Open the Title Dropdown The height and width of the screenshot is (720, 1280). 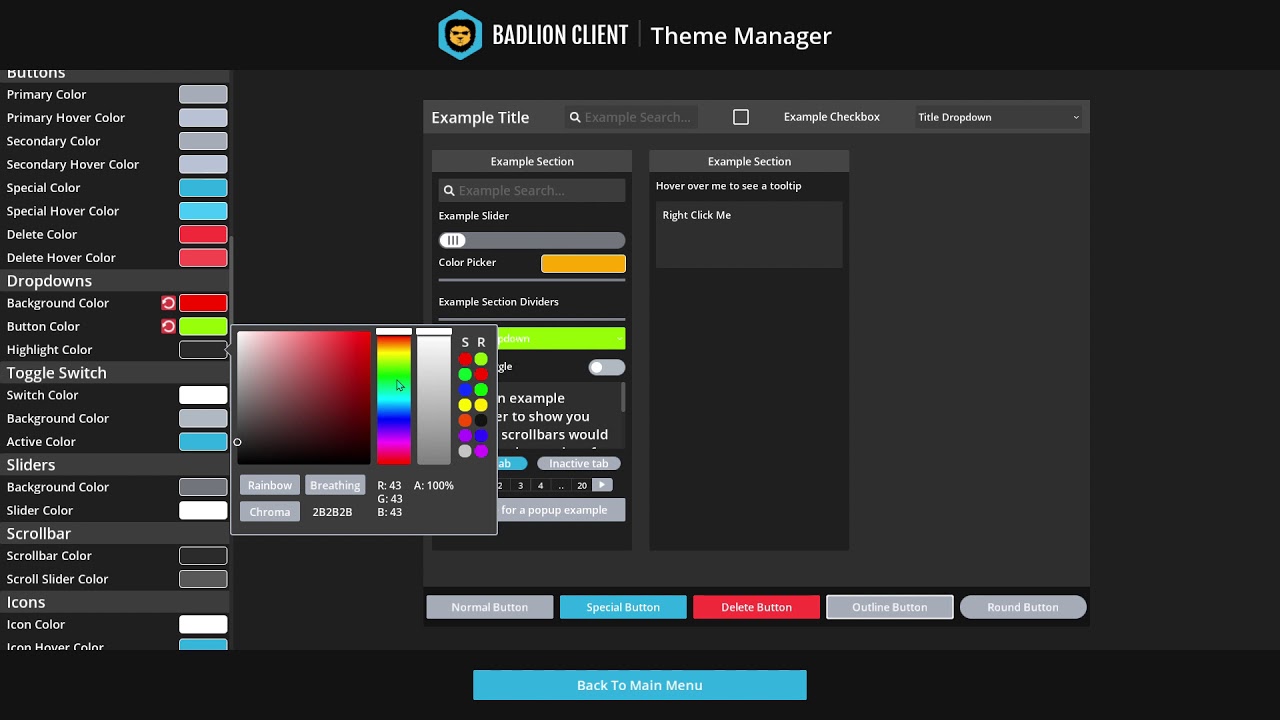coord(998,117)
